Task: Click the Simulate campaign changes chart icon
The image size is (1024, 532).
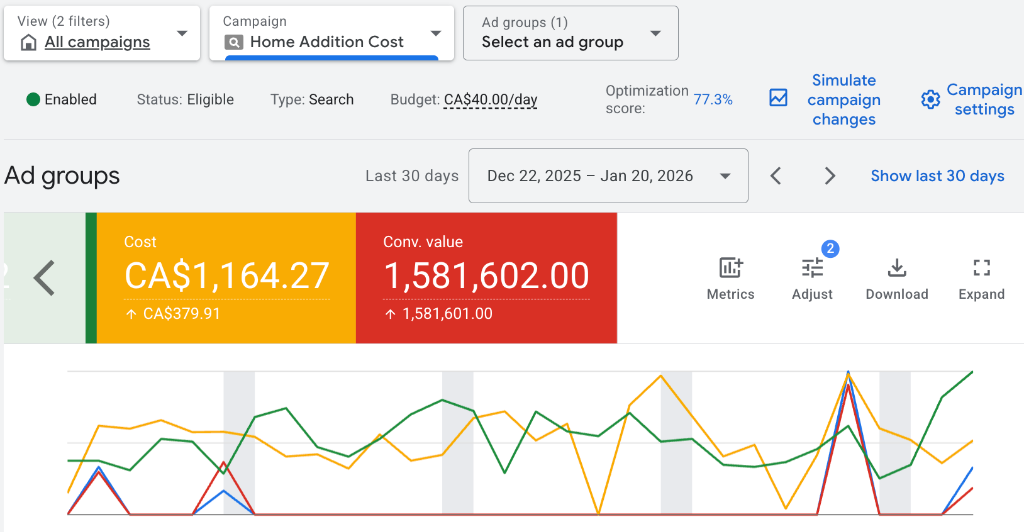Action: pyautogui.click(x=778, y=98)
